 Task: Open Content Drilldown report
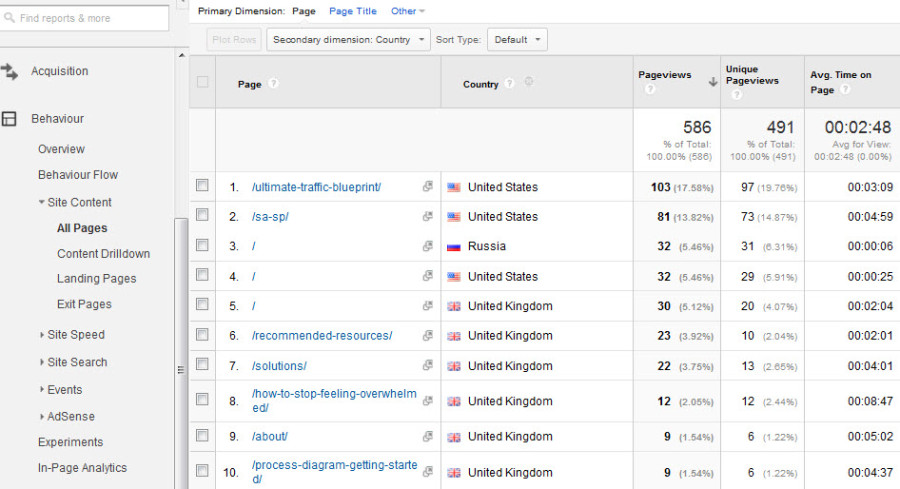pyautogui.click(x=103, y=254)
